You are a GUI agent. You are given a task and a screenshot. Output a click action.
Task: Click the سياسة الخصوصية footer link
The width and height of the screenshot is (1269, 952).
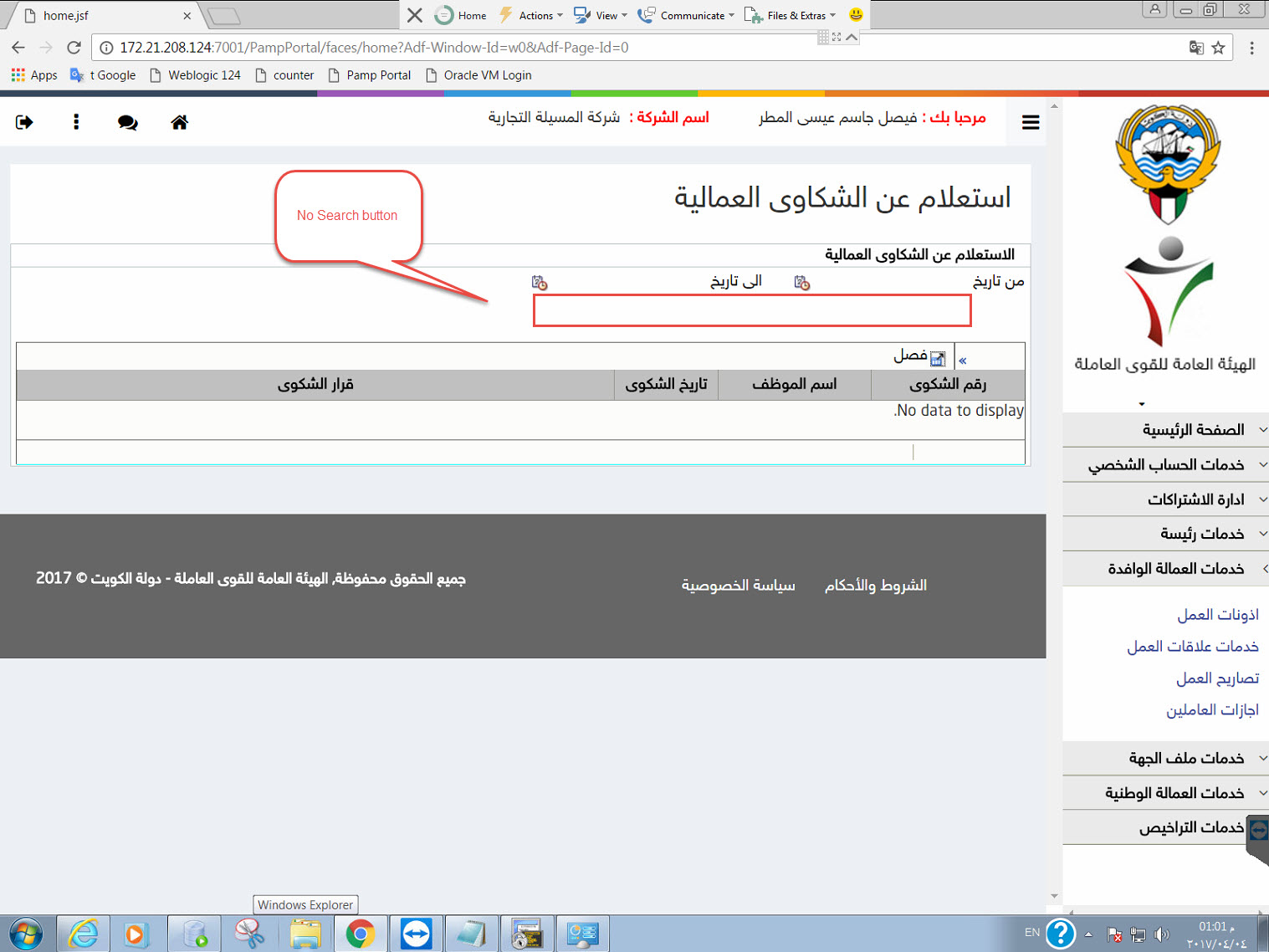[x=738, y=586]
